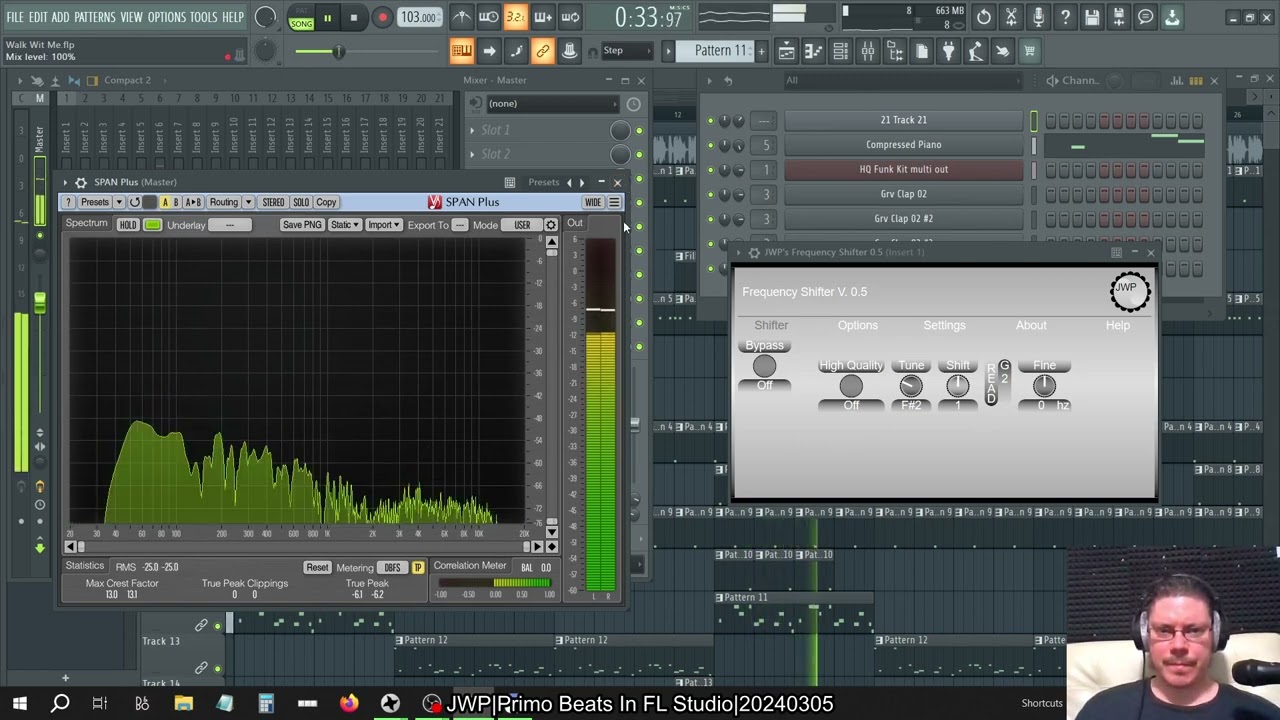Viewport: 1280px width, 720px height.
Task: Click the WIDE button in SPAN Plus
Action: (593, 202)
